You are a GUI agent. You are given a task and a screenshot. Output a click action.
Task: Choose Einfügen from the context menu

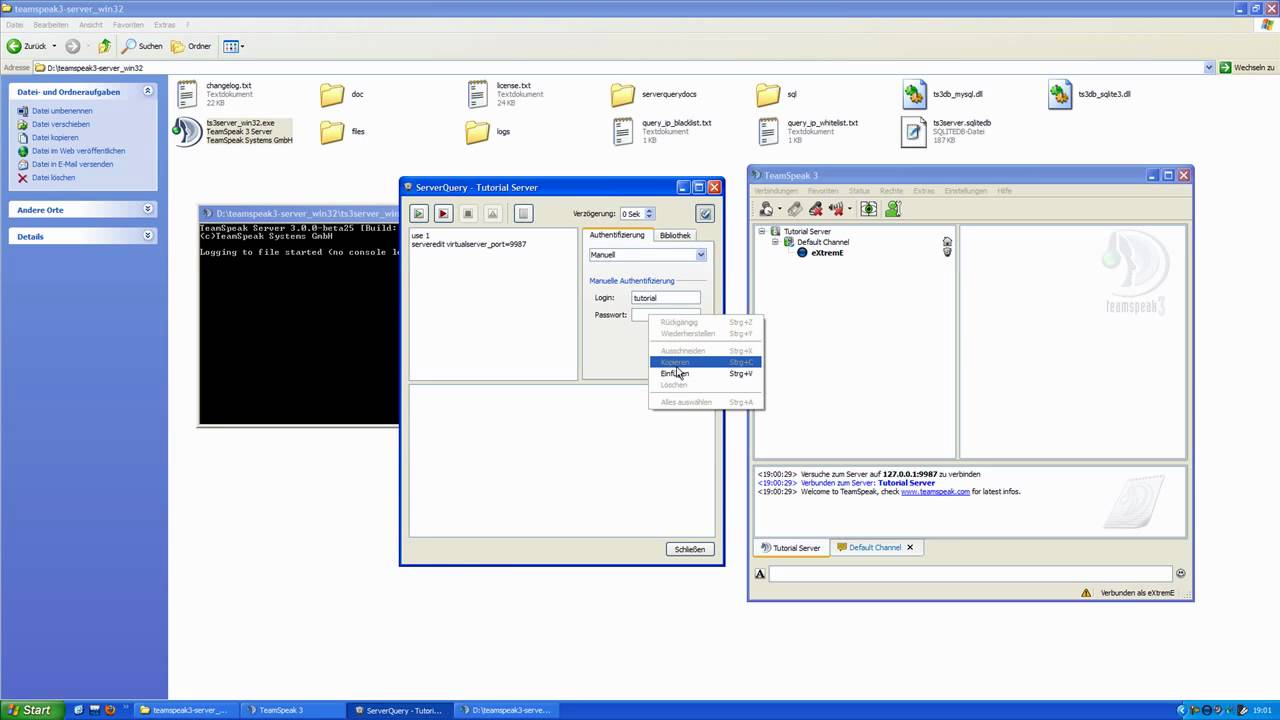coord(705,373)
